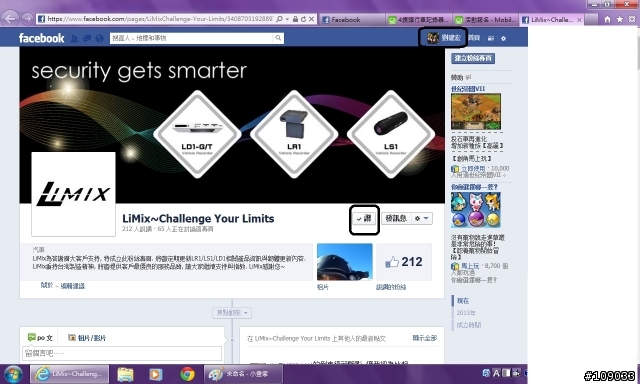Open the cartoon pets ad image
This screenshot has width=640, height=384.
pyautogui.click(x=476, y=210)
